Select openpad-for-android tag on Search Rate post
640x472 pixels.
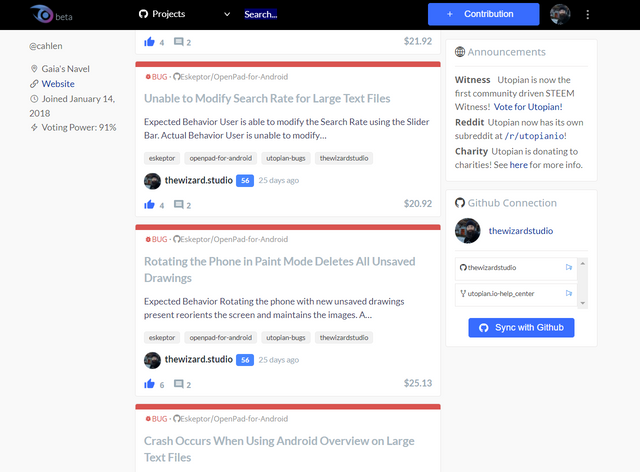click(220, 158)
